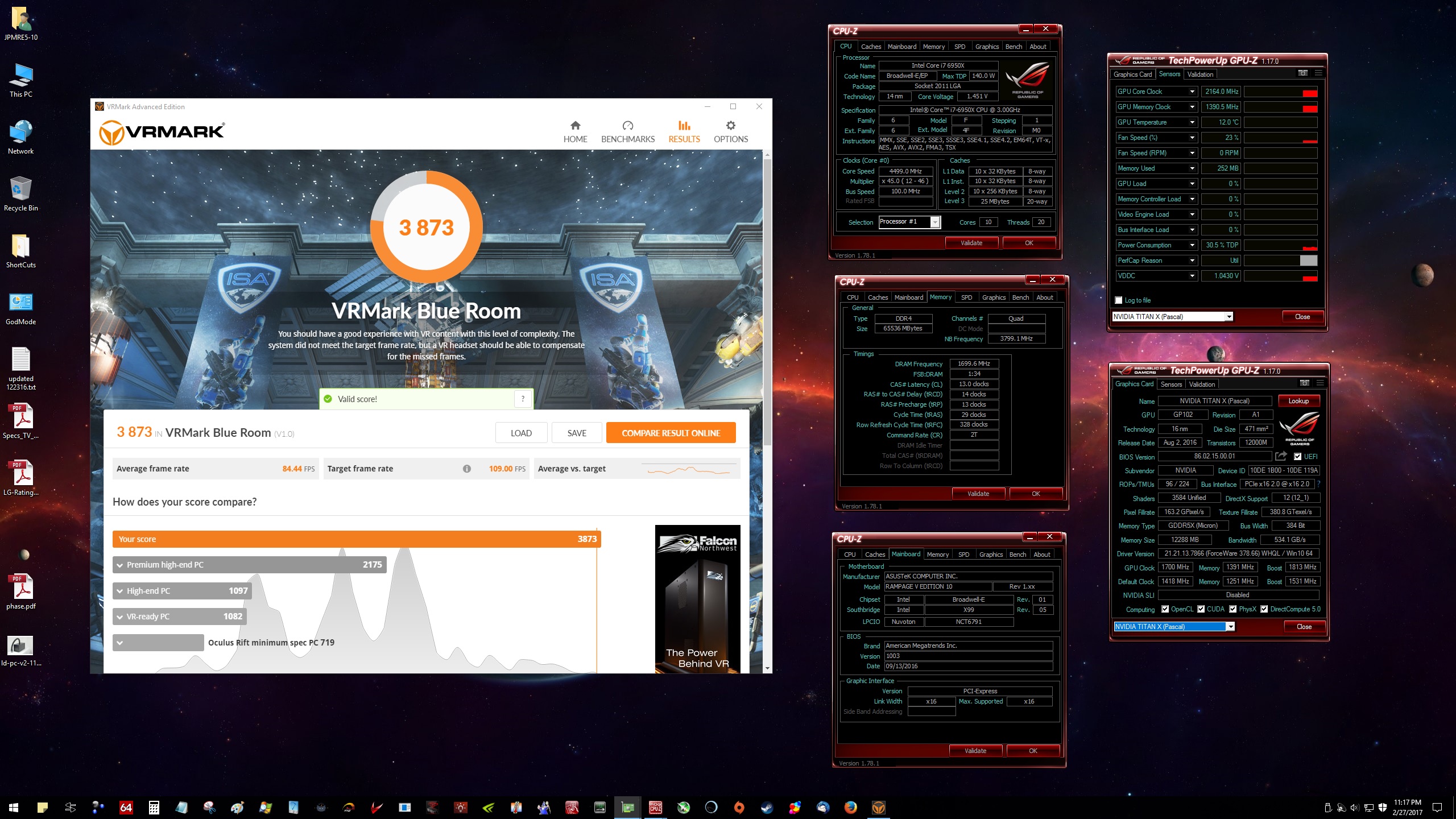Click the Fan Speed (%) sensor graph

pyautogui.click(x=1281, y=138)
